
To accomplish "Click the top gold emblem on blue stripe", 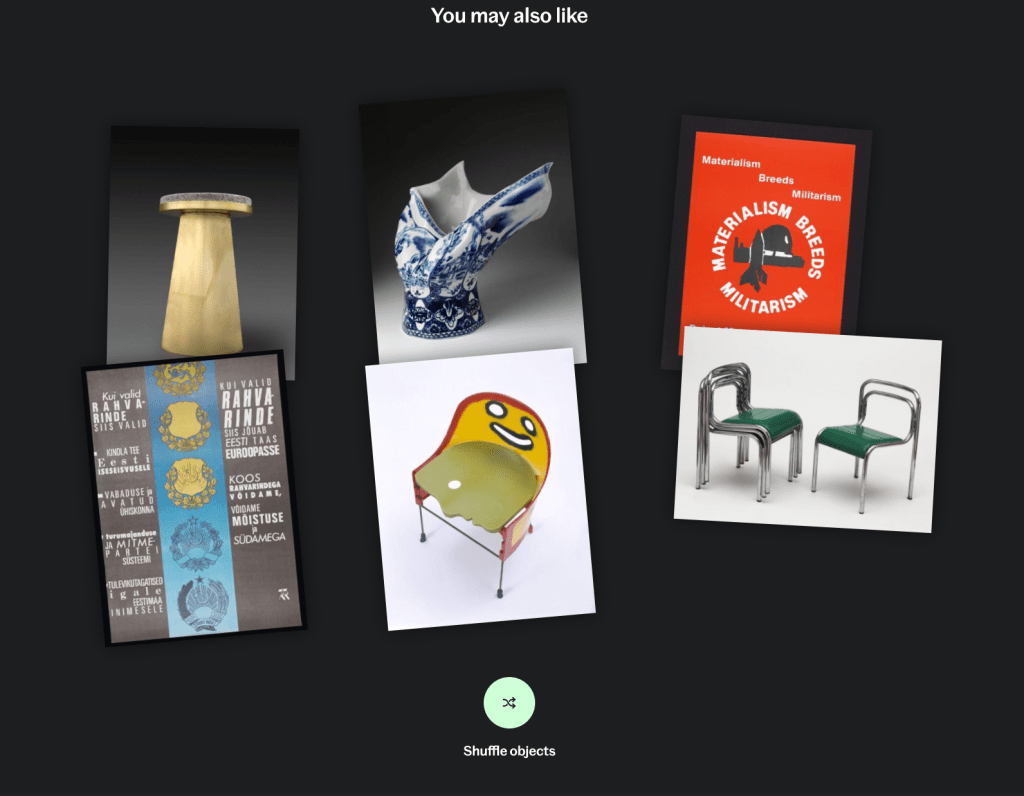I will pos(181,375).
